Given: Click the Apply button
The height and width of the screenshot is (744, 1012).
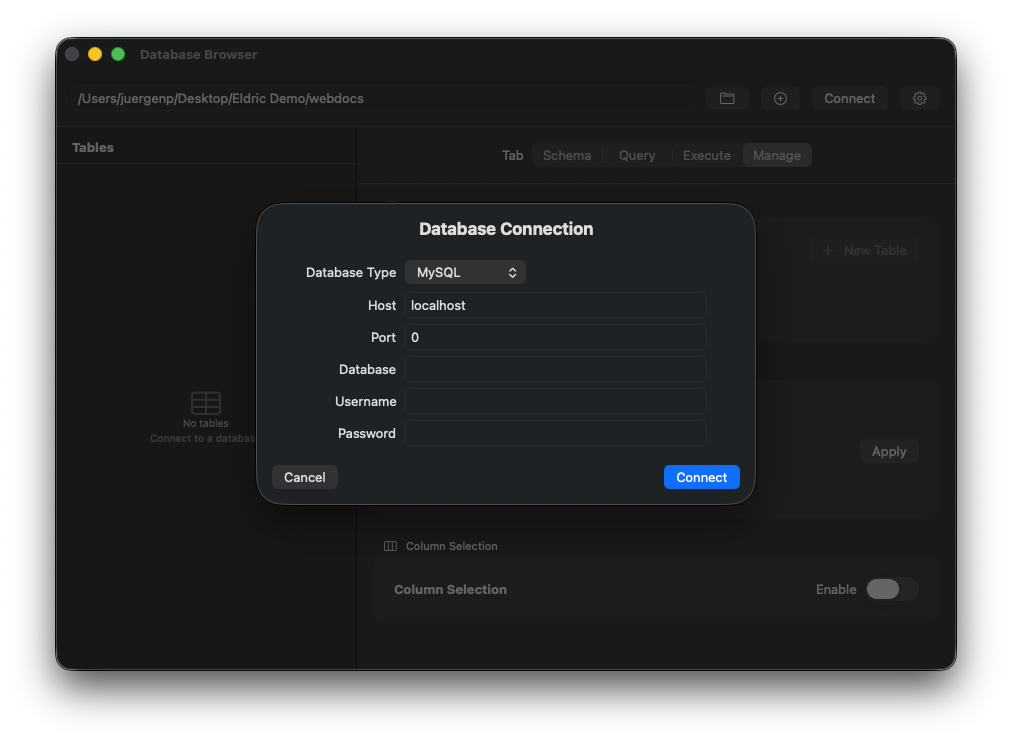Looking at the screenshot, I should coord(888,451).
